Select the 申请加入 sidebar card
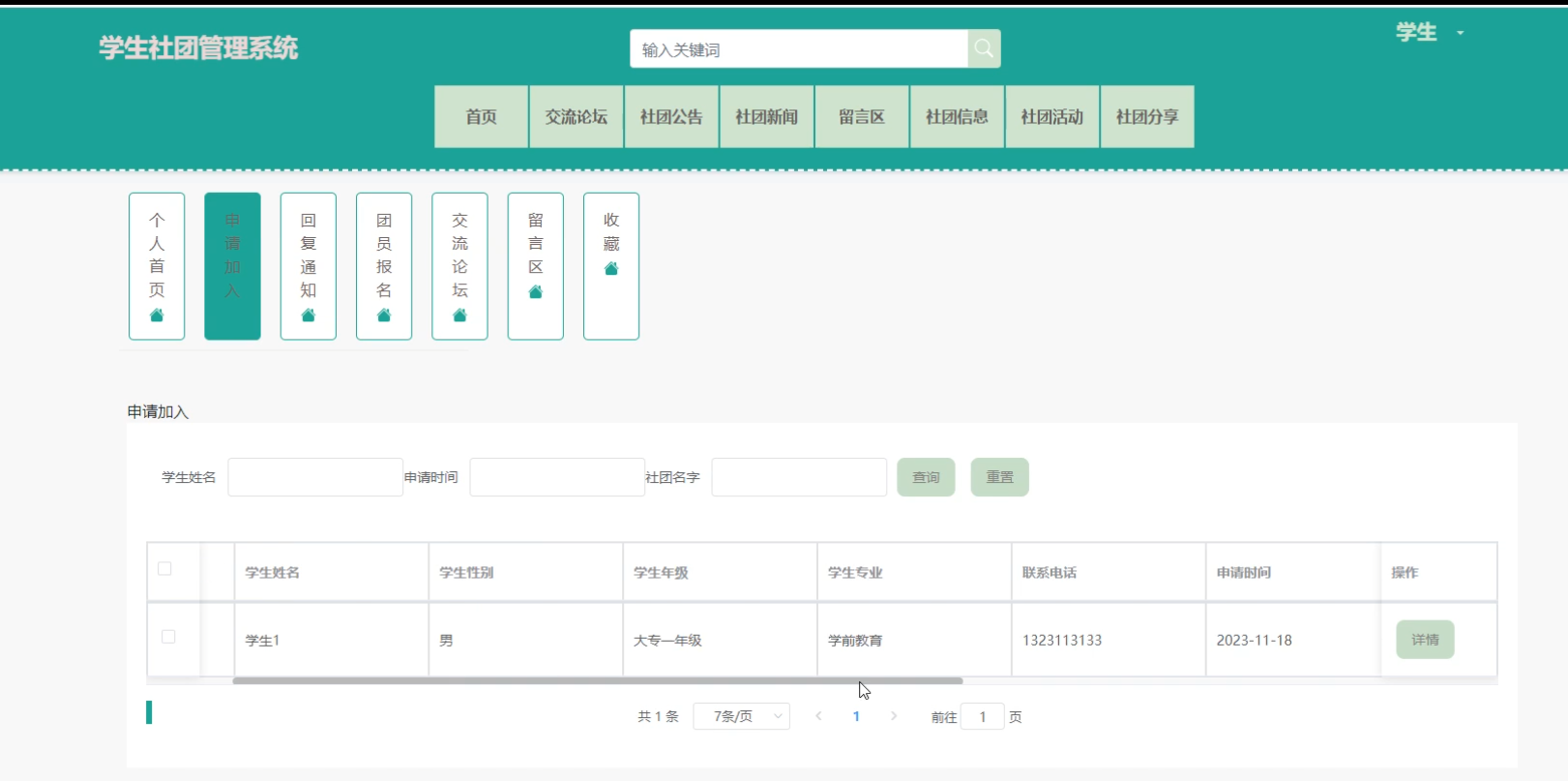The width and height of the screenshot is (1568, 781). 232,266
